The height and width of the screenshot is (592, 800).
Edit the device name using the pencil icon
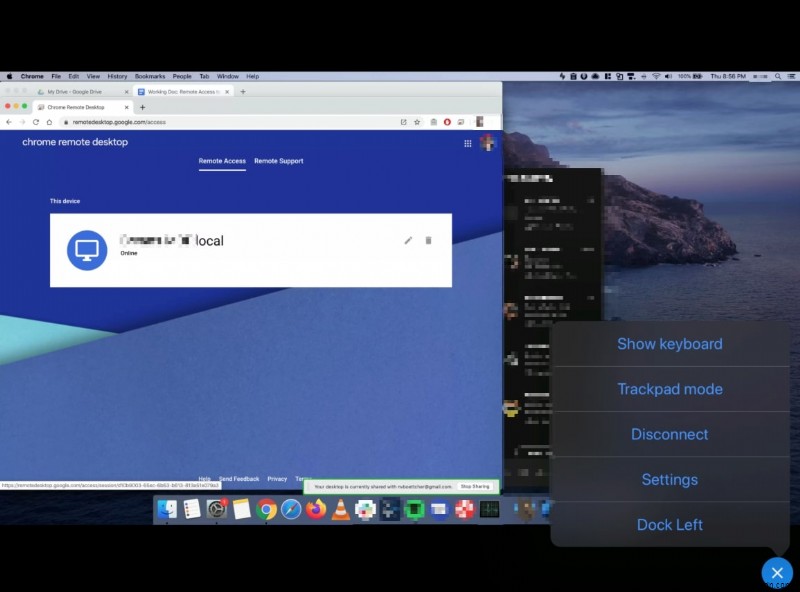(408, 241)
